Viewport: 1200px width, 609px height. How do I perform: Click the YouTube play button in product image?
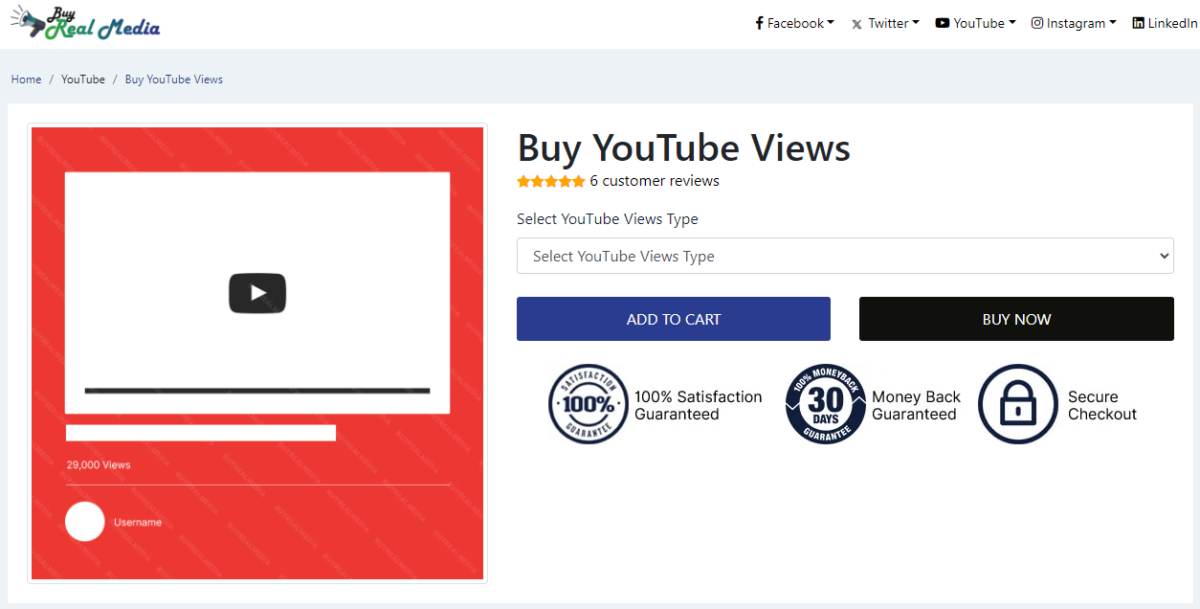click(258, 293)
